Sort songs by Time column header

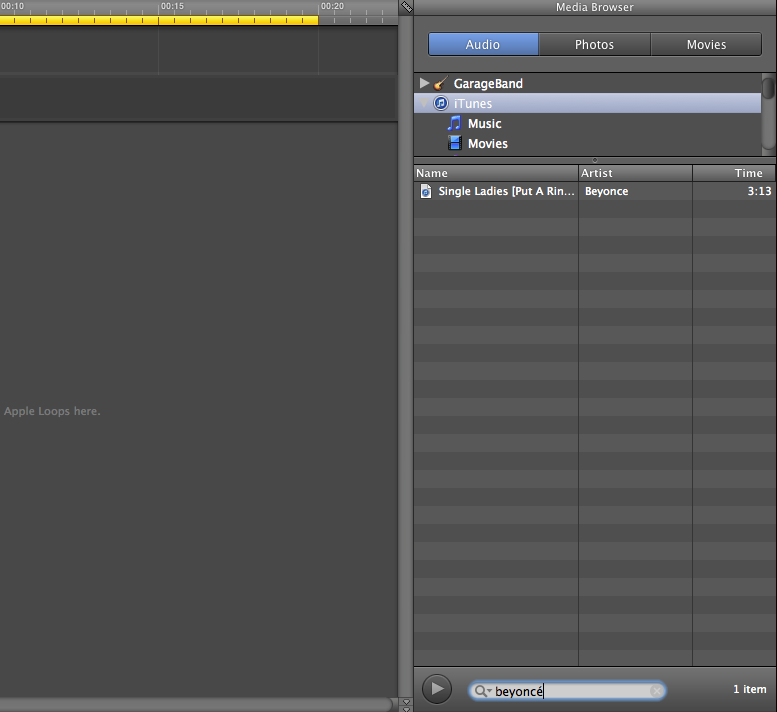coord(733,173)
